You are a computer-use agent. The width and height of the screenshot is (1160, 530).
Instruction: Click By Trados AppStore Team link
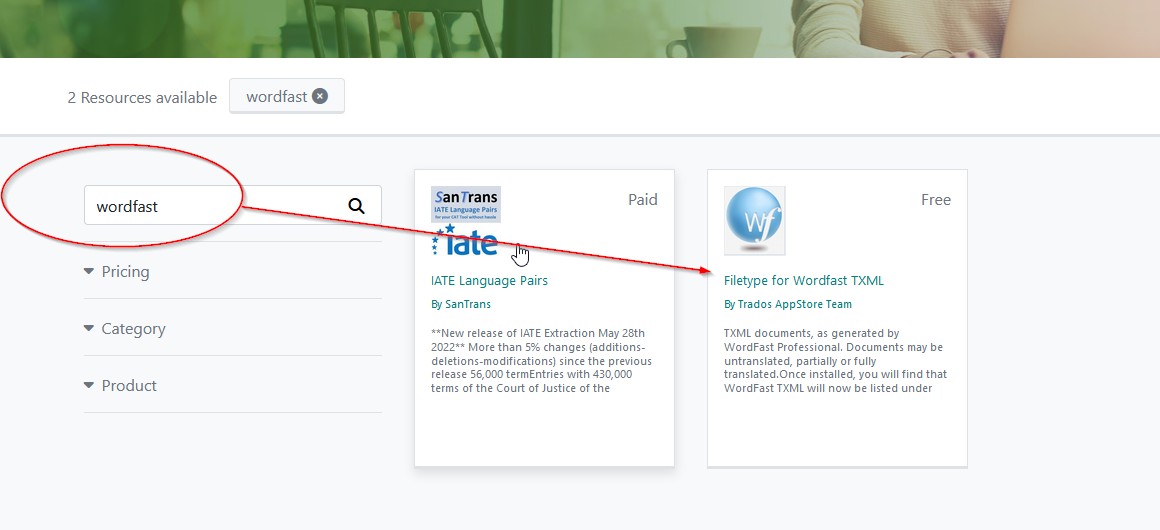[x=788, y=304]
